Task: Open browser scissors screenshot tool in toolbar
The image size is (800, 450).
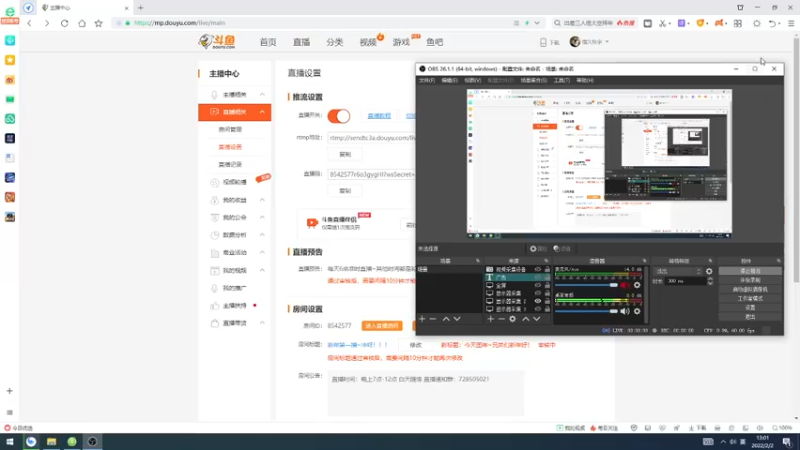Action: coord(662,23)
